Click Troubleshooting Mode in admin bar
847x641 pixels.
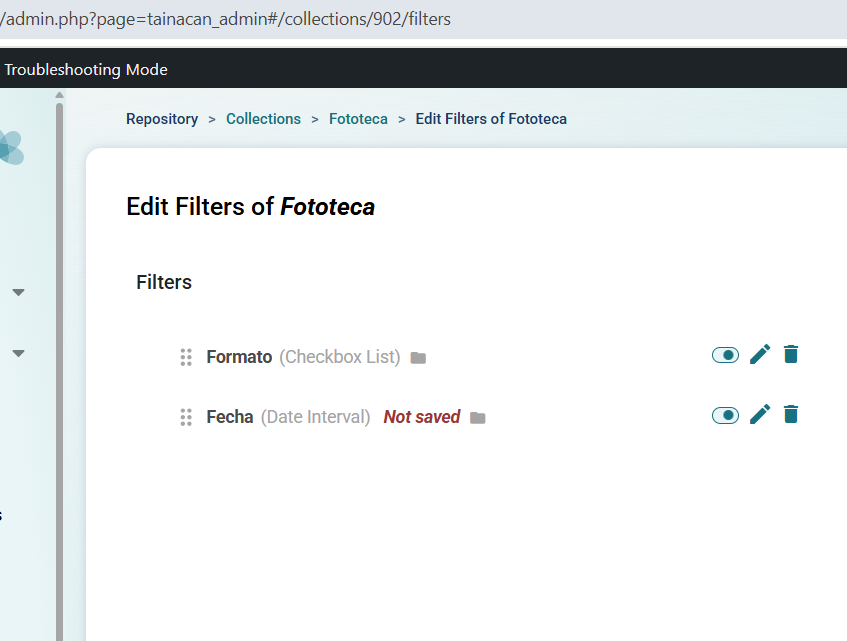coord(86,70)
